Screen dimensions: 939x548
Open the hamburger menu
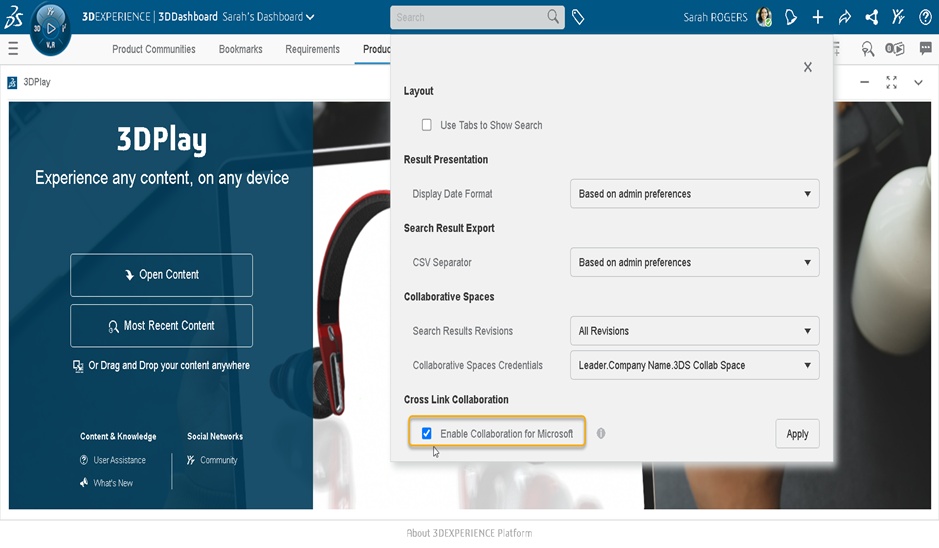click(13, 49)
